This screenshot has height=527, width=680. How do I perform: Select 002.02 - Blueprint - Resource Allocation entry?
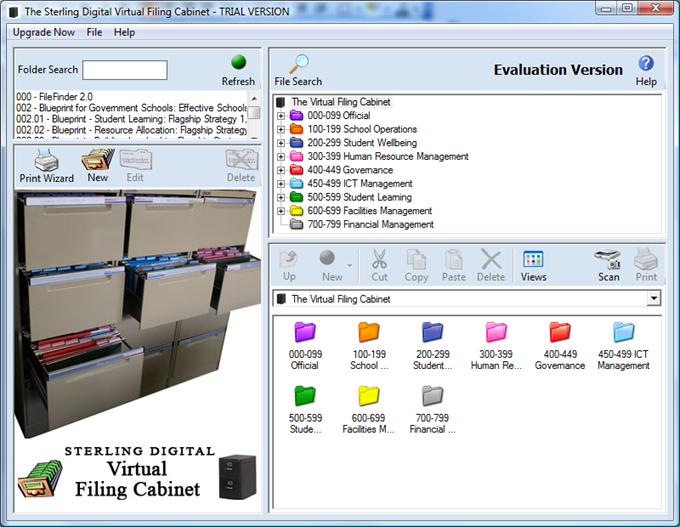point(132,130)
